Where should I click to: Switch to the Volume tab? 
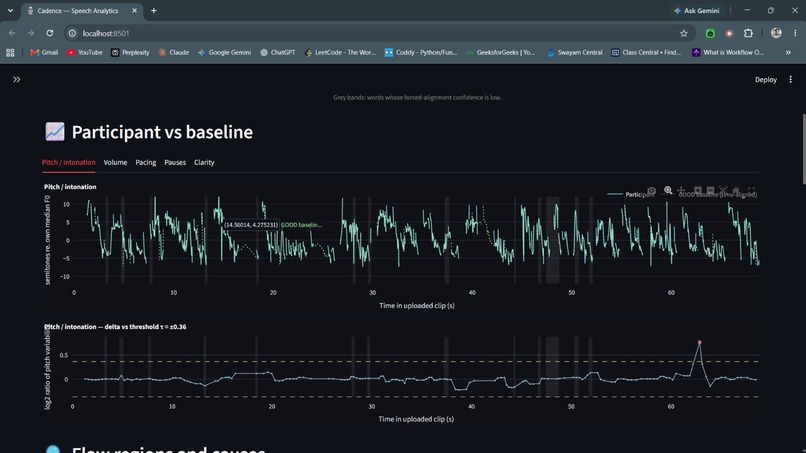click(x=115, y=162)
